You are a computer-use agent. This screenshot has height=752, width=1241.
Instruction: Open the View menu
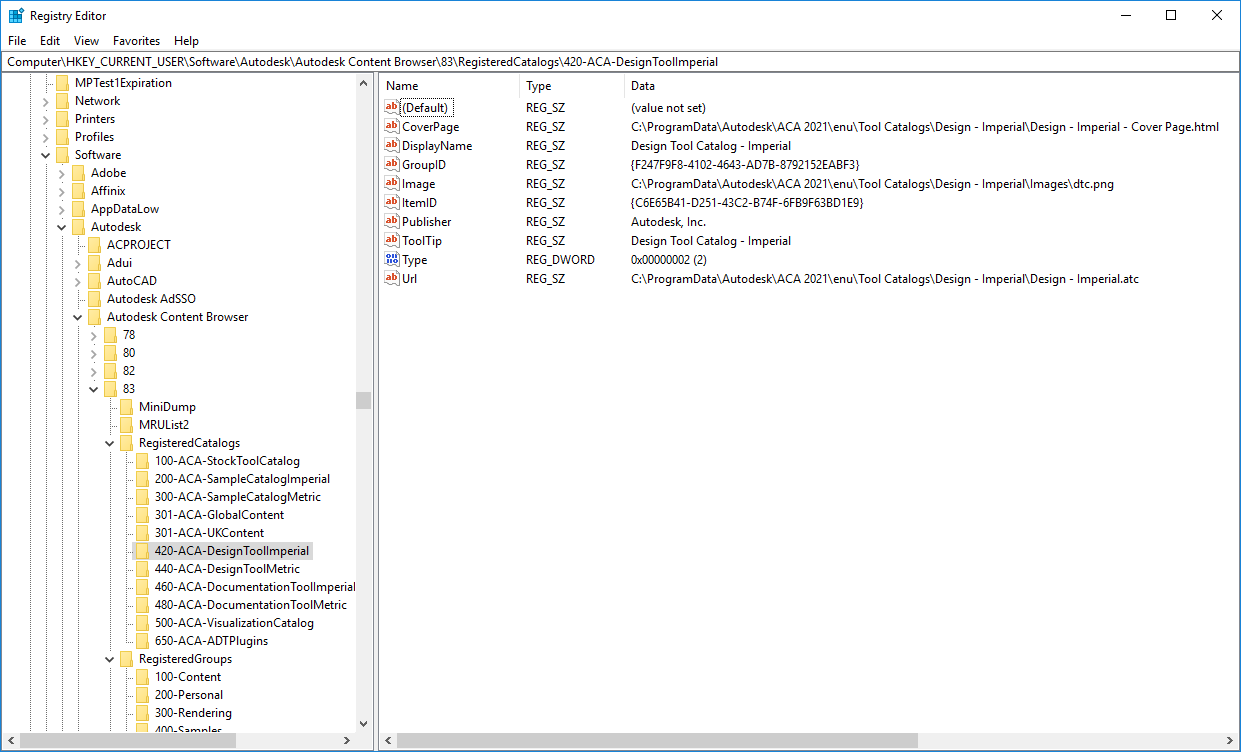coord(86,41)
